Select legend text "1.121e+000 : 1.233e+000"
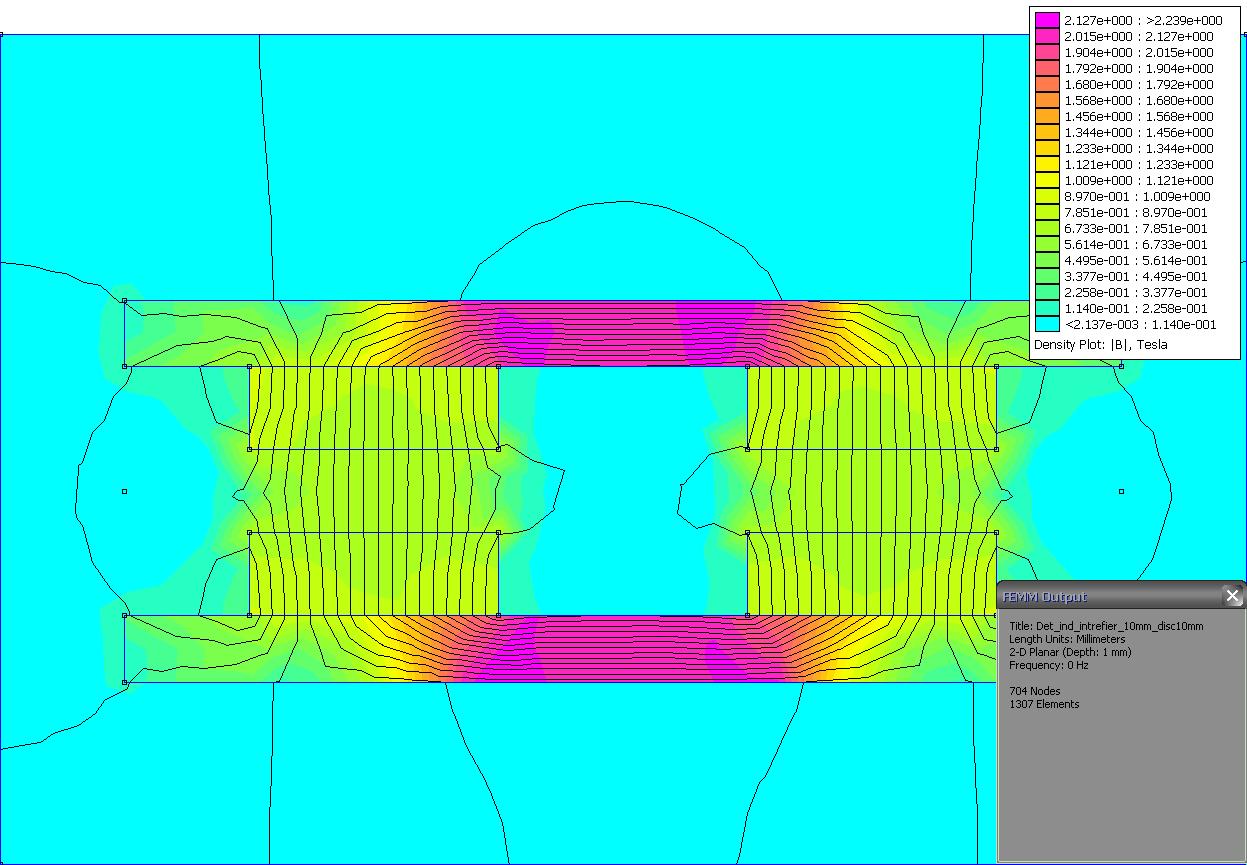The image size is (1247, 865). pos(1139,164)
